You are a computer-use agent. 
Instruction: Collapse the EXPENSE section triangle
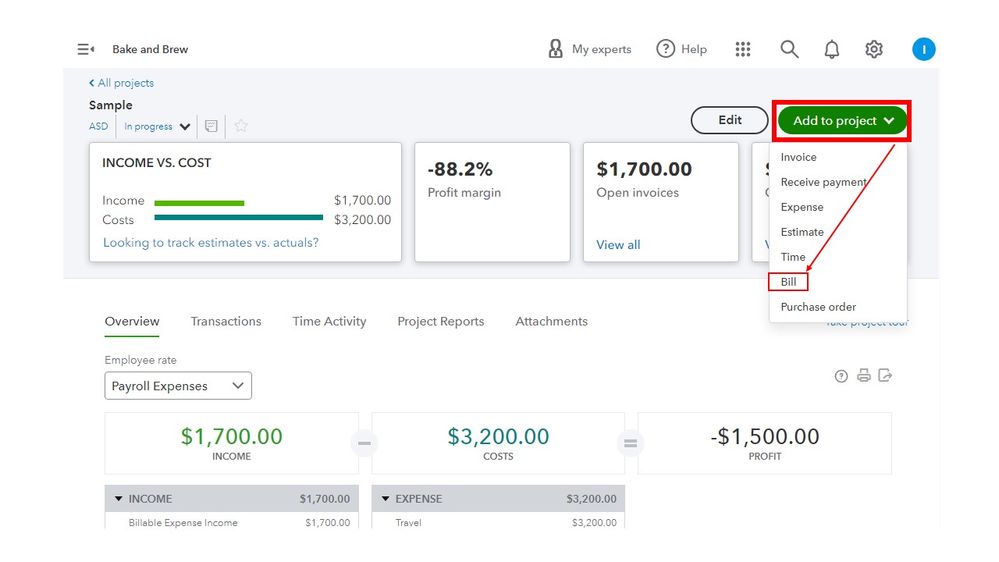(385, 498)
